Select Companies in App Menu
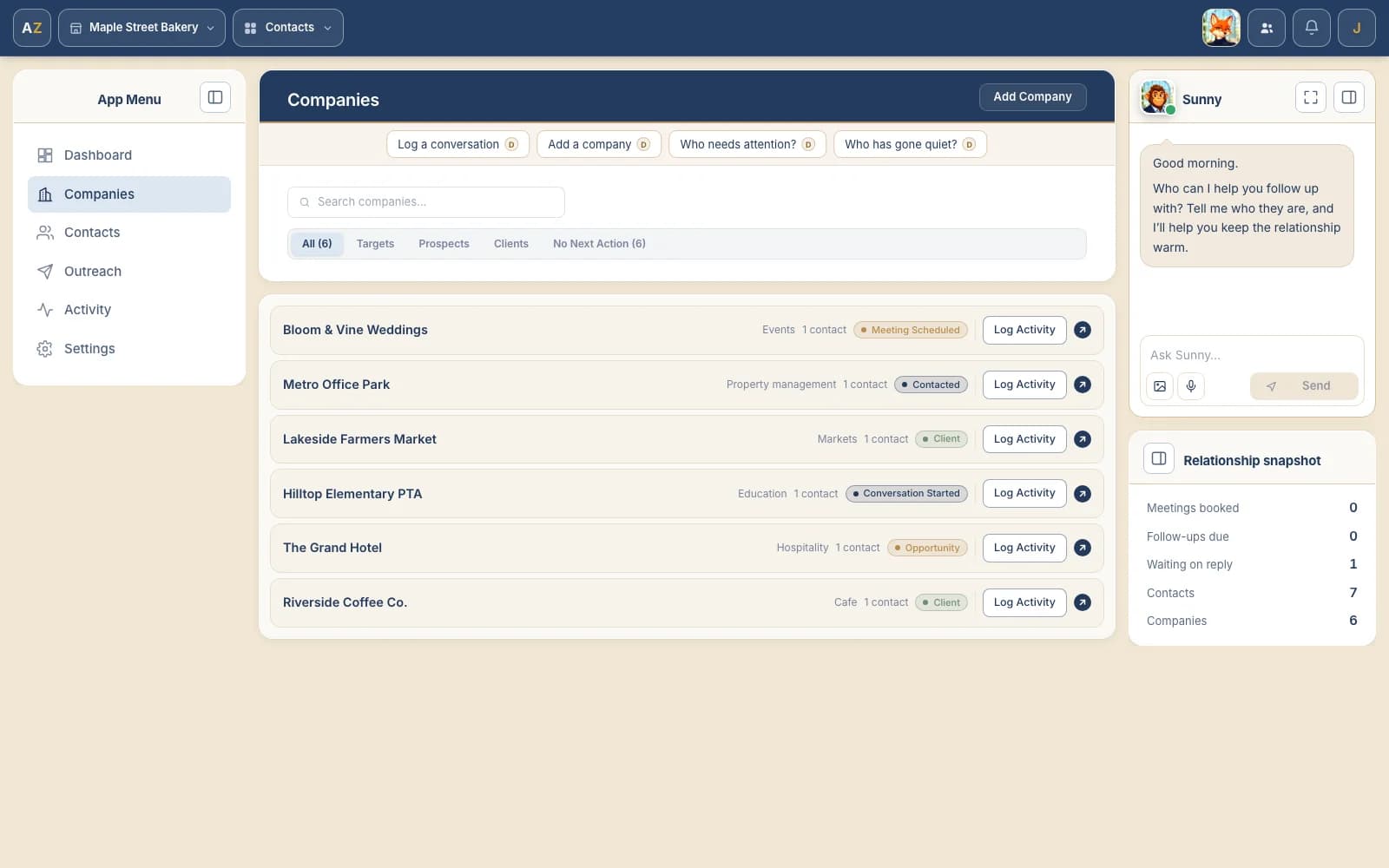1389x868 pixels. (129, 194)
